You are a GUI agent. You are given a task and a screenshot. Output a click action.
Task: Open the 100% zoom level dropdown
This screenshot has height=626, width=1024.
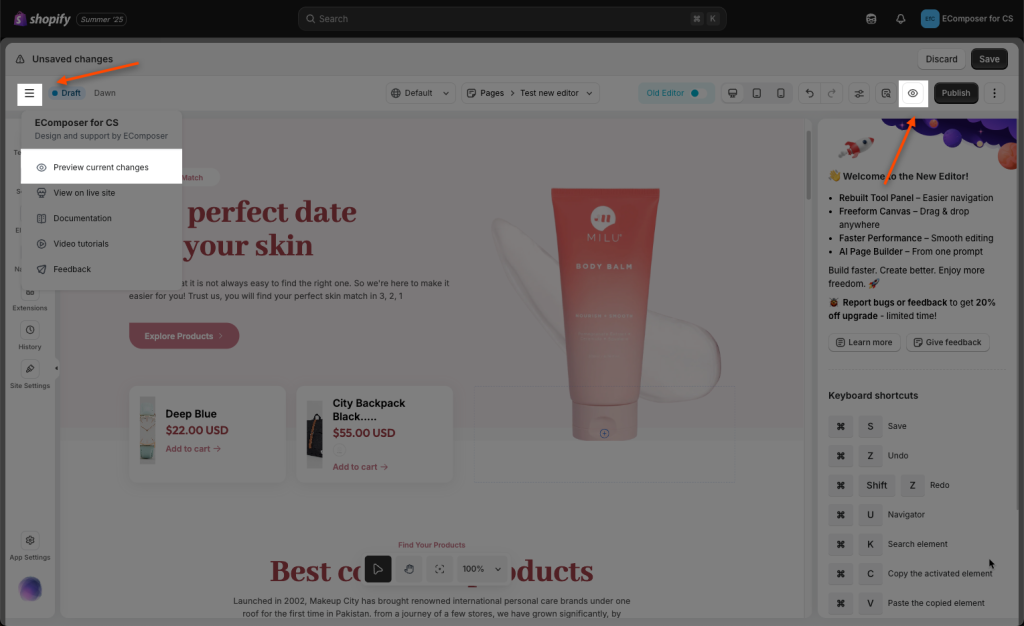(x=481, y=569)
